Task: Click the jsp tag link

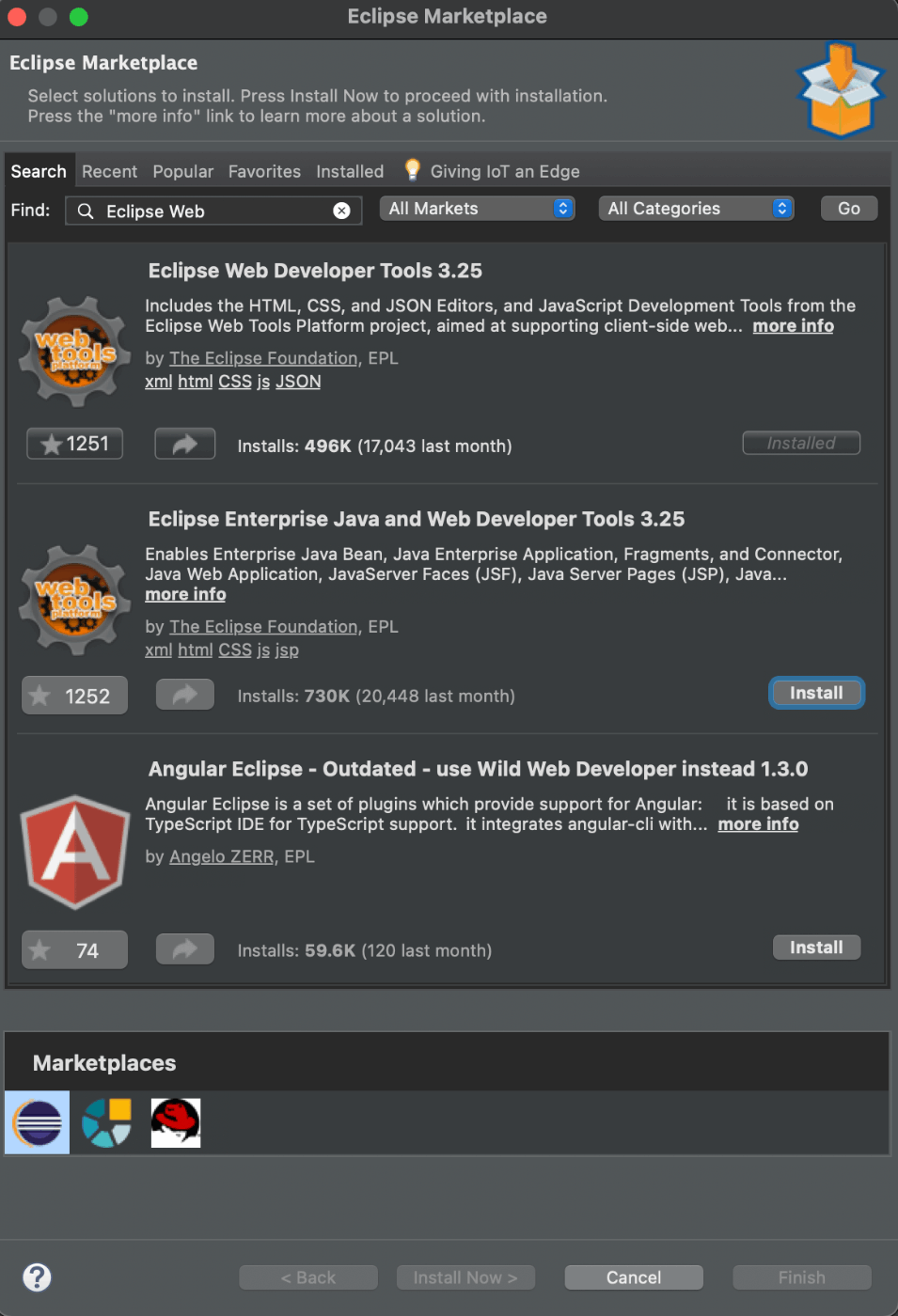Action: 287,650
